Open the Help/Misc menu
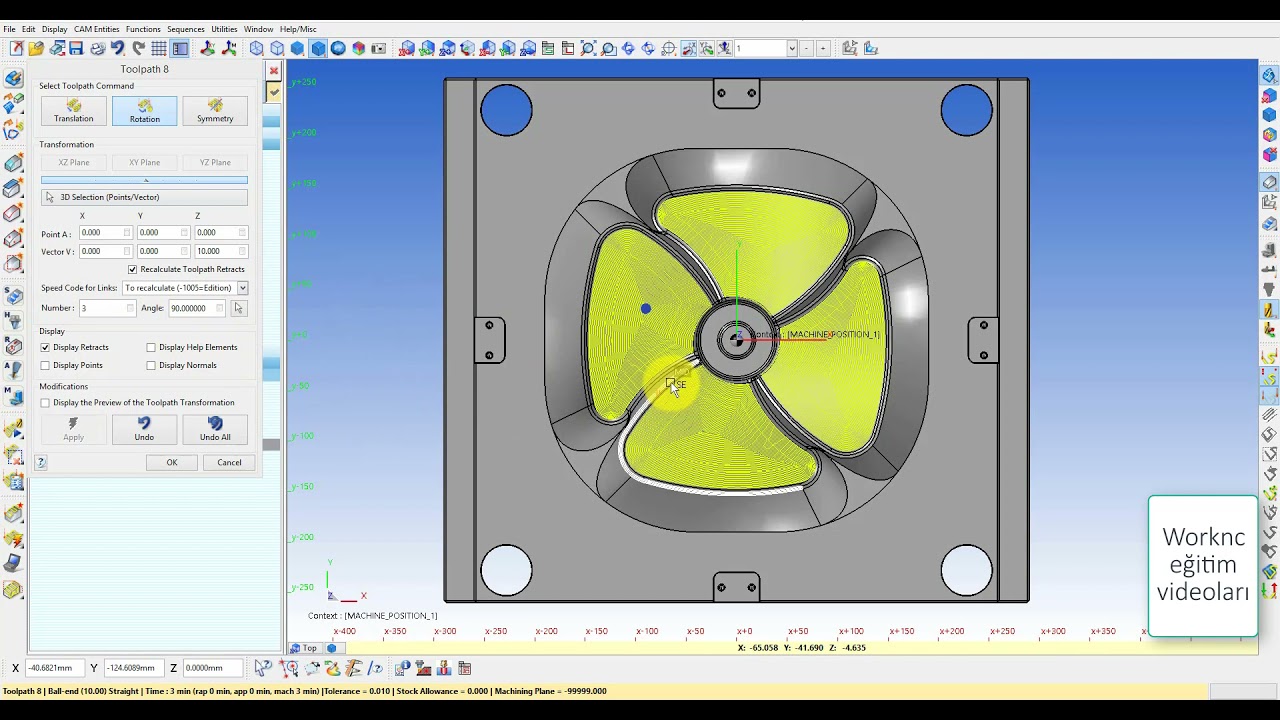Screen dimensions: 1280x720 (298, 29)
